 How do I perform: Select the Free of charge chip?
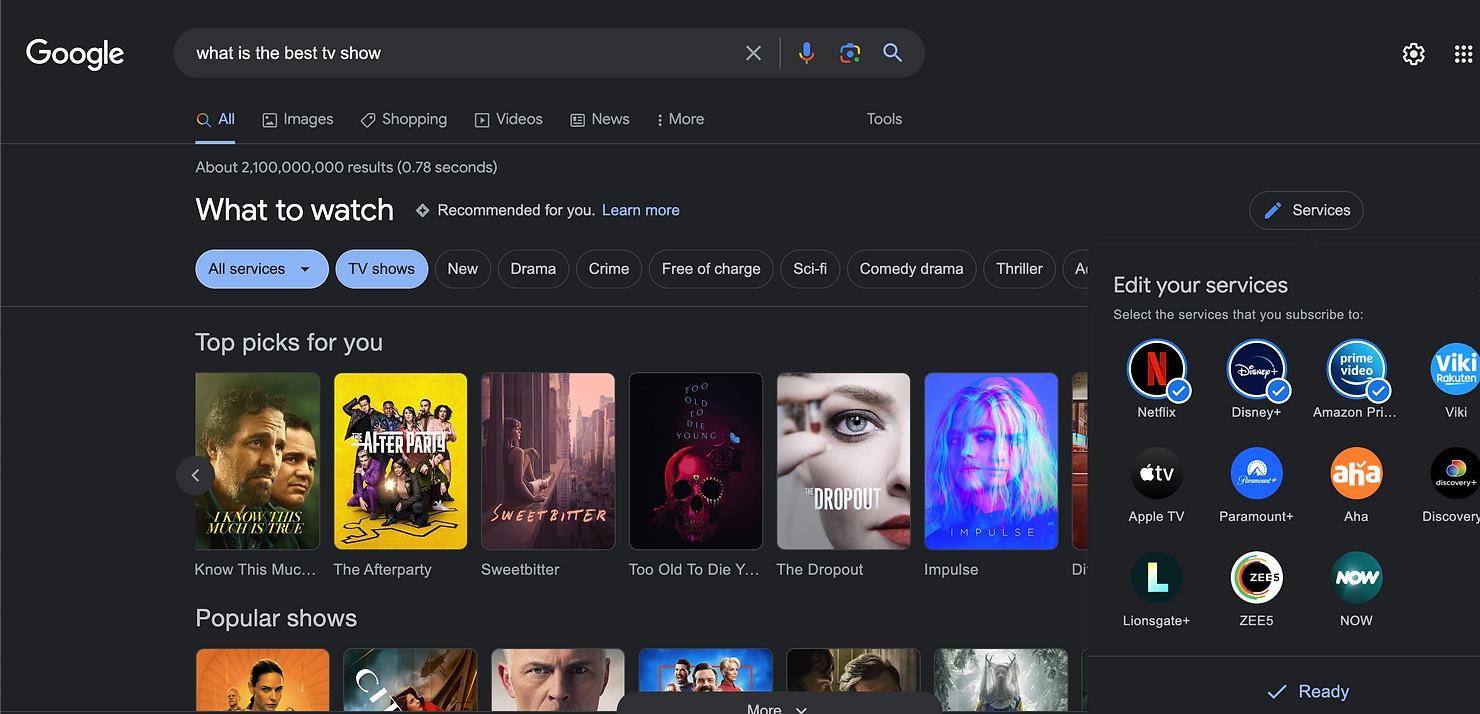point(711,269)
